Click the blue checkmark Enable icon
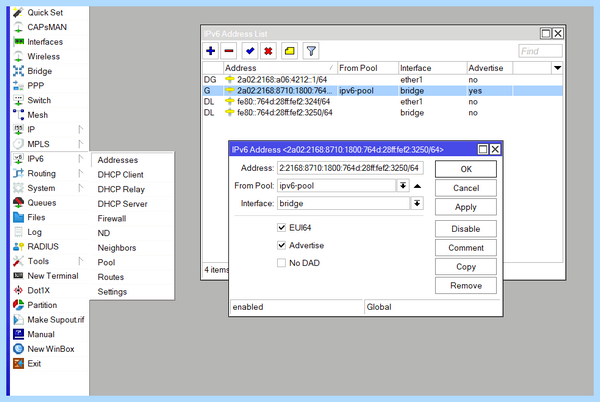 (250, 51)
